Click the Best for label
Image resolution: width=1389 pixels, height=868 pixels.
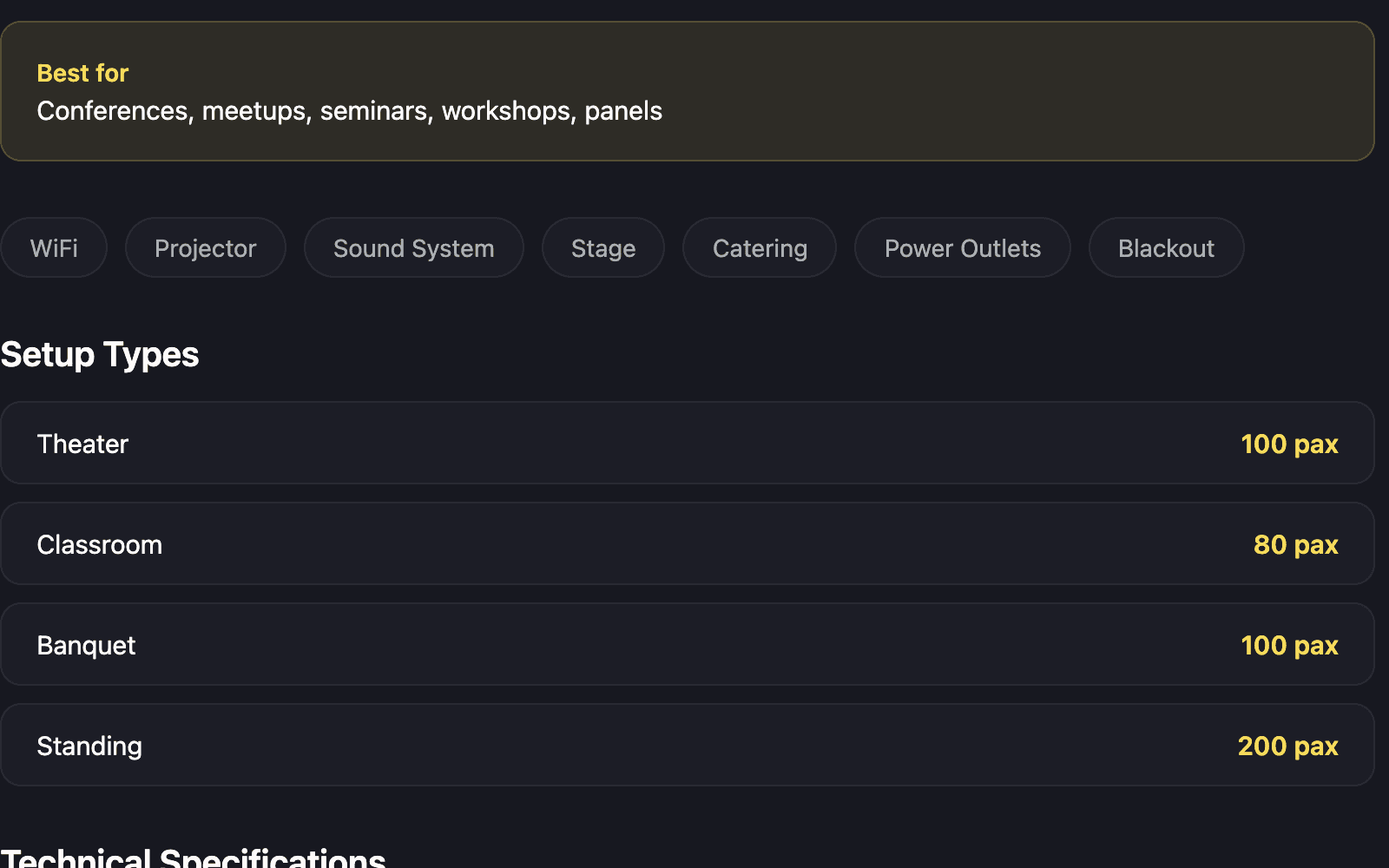click(82, 73)
